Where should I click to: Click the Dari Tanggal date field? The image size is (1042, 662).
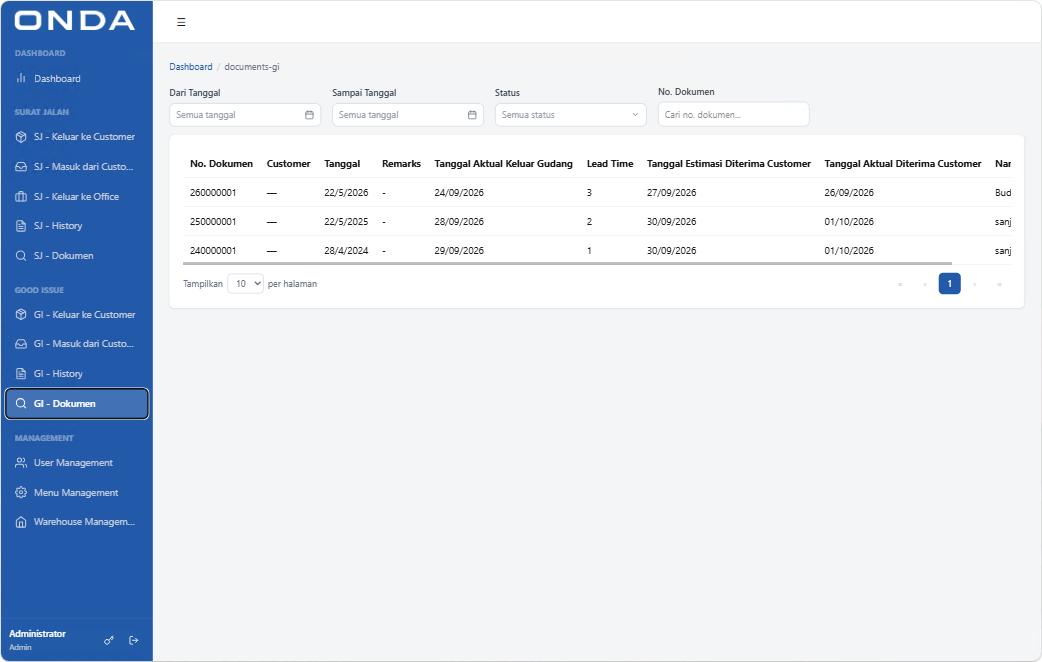[x=245, y=114]
